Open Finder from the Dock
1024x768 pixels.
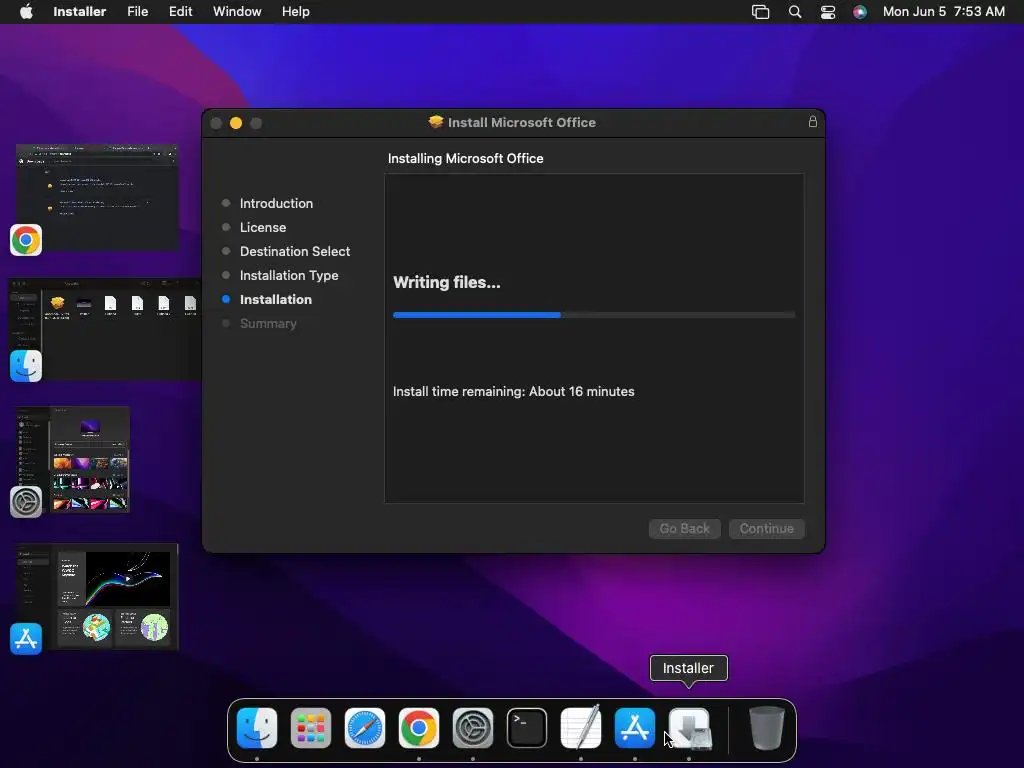(x=257, y=728)
